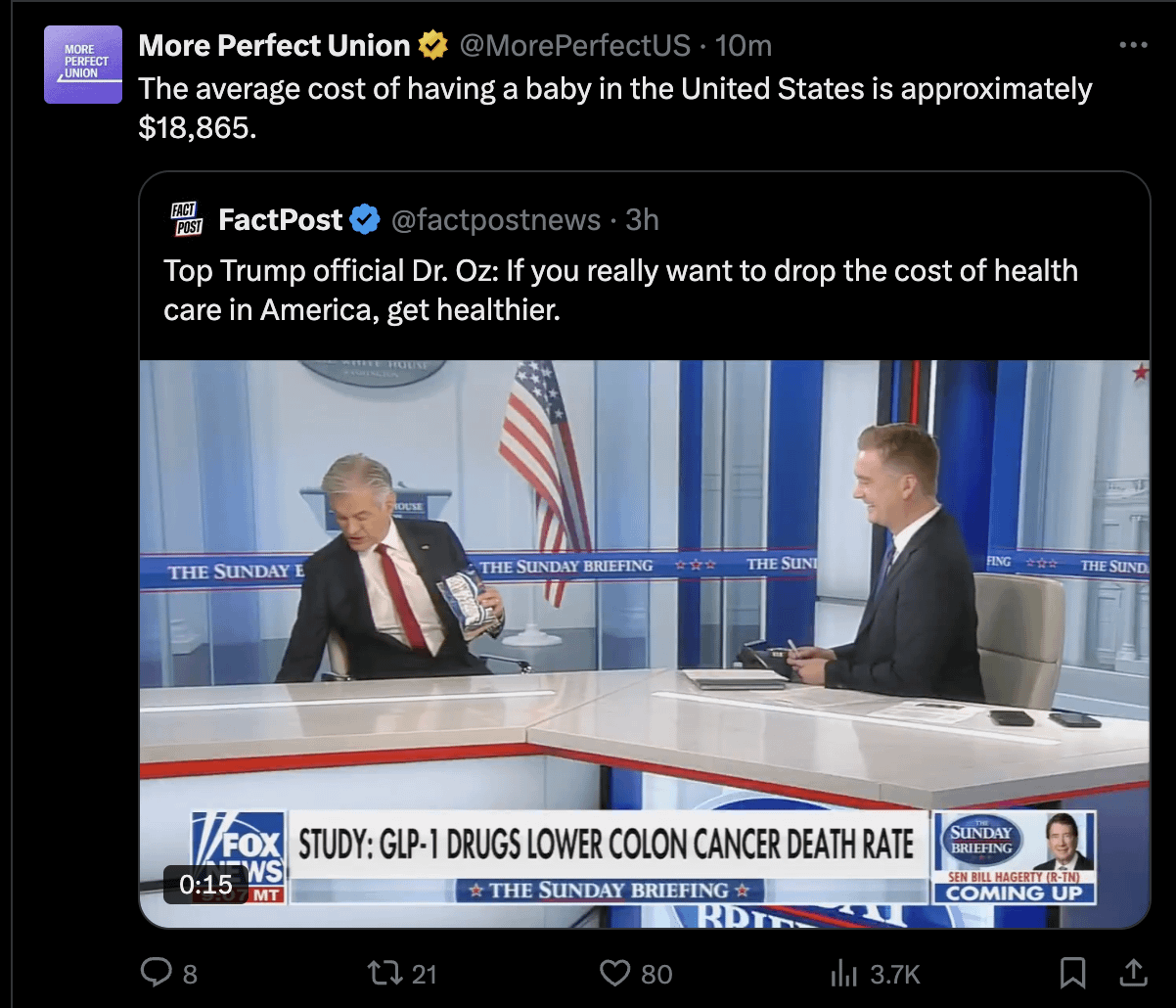Click the 3h timestamp on quoted post
The width and height of the screenshot is (1176, 1008).
click(642, 220)
